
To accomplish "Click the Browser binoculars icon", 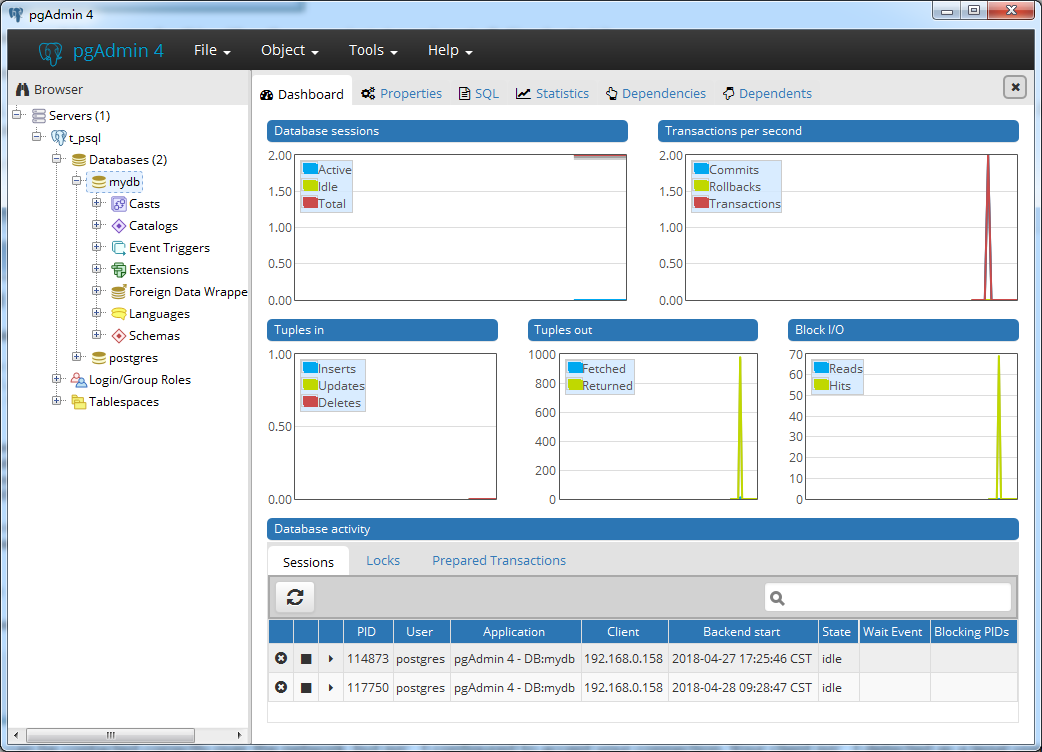I will pos(23,89).
